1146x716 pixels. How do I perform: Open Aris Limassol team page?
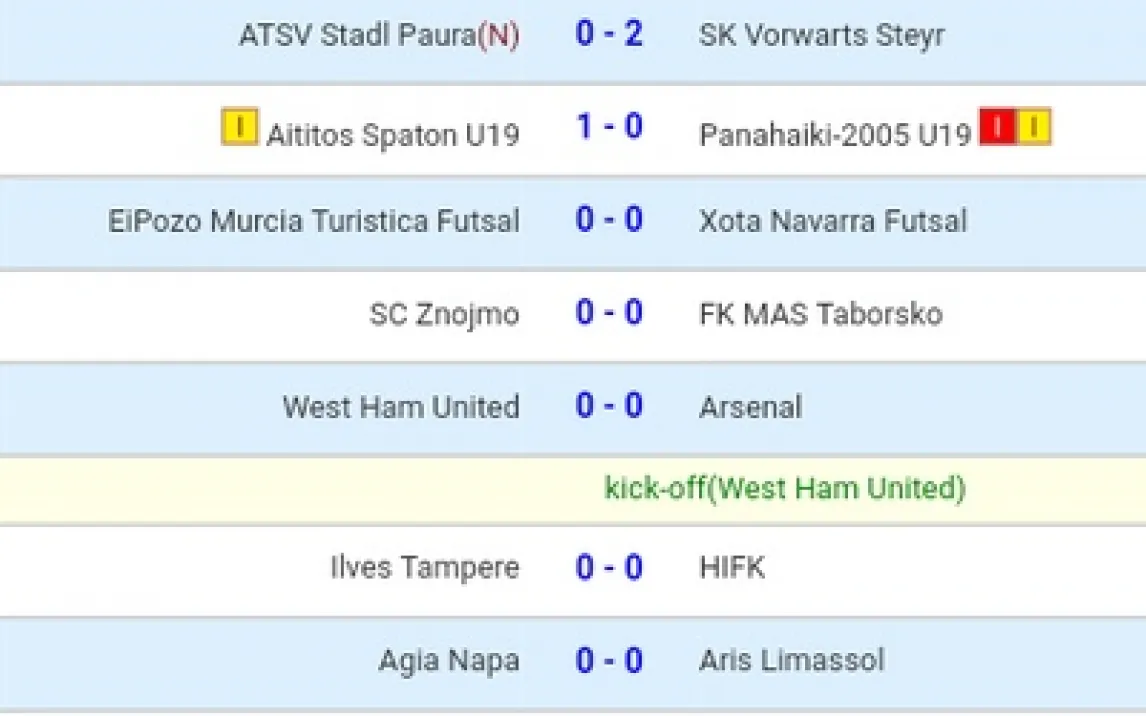[x=792, y=661]
